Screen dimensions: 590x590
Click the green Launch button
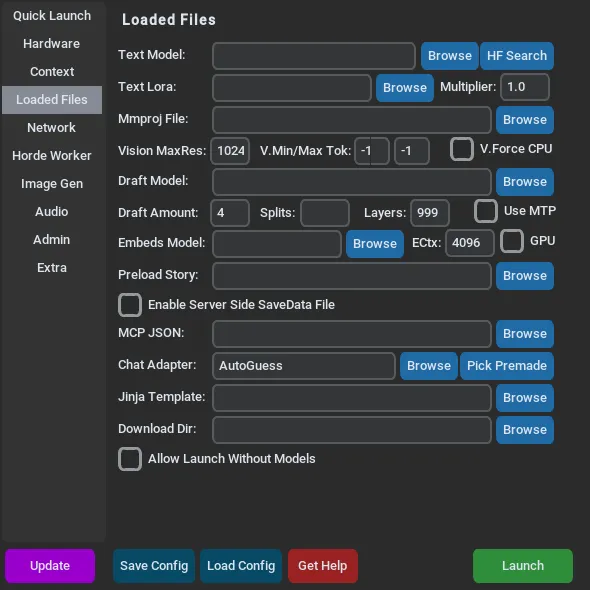(x=523, y=566)
